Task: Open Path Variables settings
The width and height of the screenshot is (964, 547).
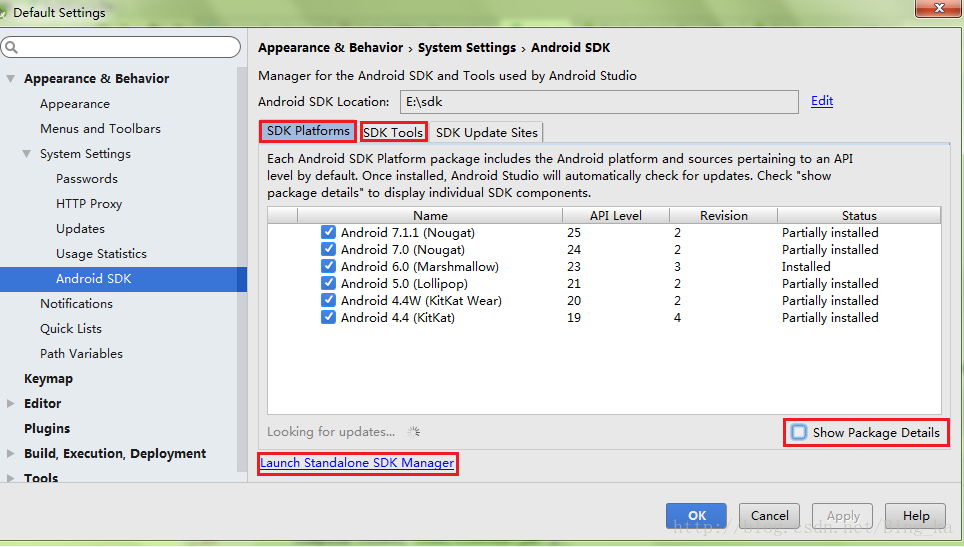Action: pos(81,354)
